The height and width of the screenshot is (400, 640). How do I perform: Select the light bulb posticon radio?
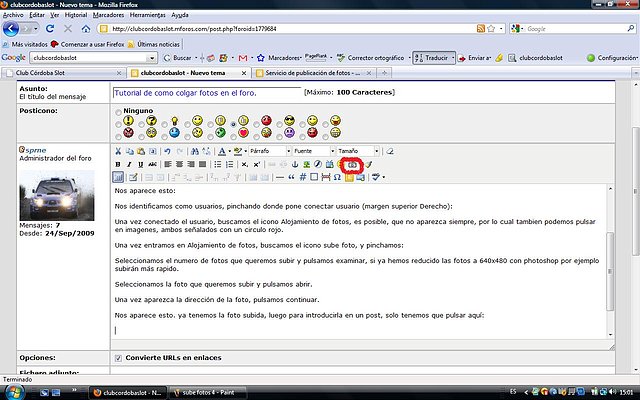coord(164,124)
